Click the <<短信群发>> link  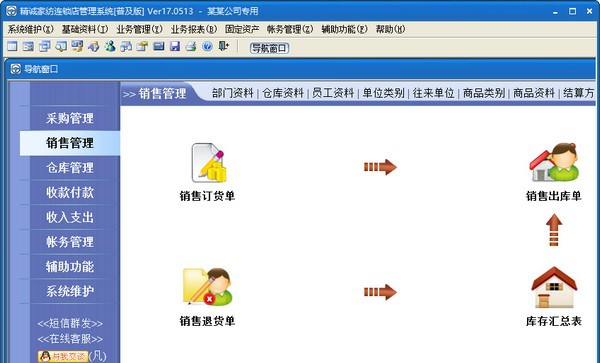click(70, 324)
